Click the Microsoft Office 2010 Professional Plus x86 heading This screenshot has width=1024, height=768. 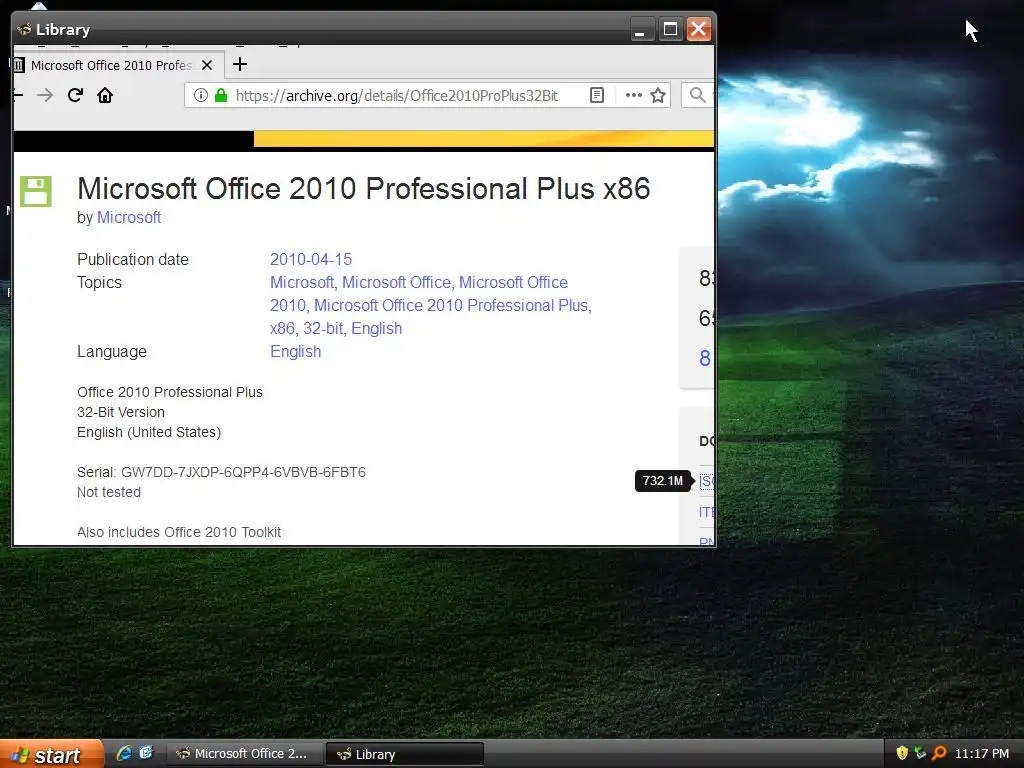(364, 189)
